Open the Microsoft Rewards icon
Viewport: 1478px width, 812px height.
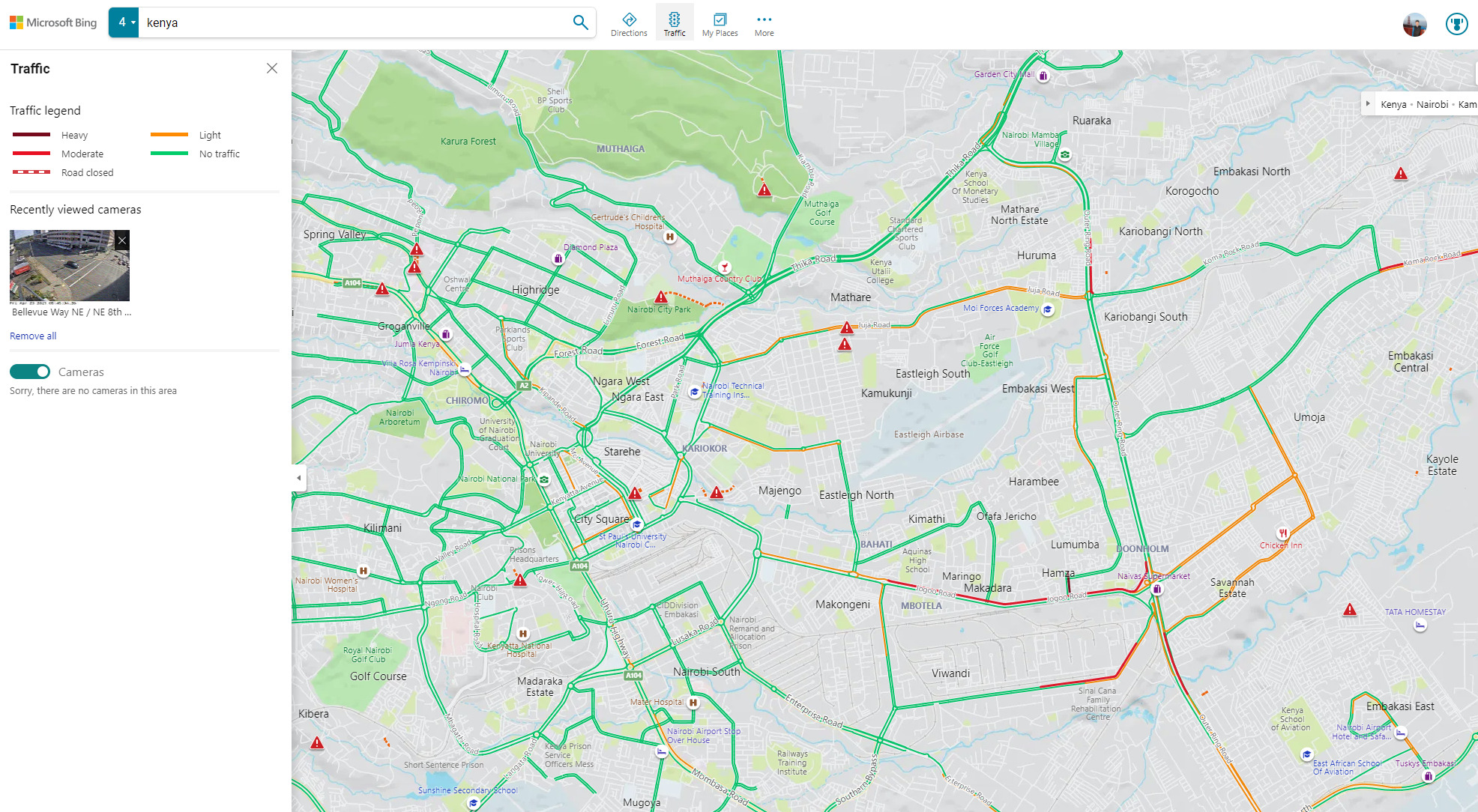point(1456,23)
